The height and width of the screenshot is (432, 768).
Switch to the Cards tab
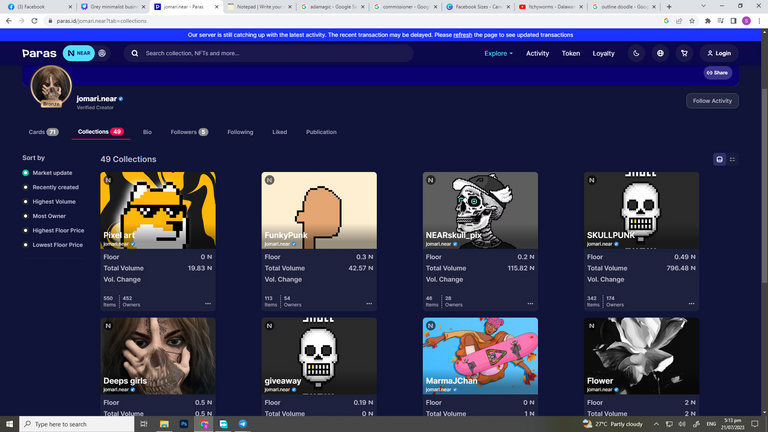click(x=43, y=132)
